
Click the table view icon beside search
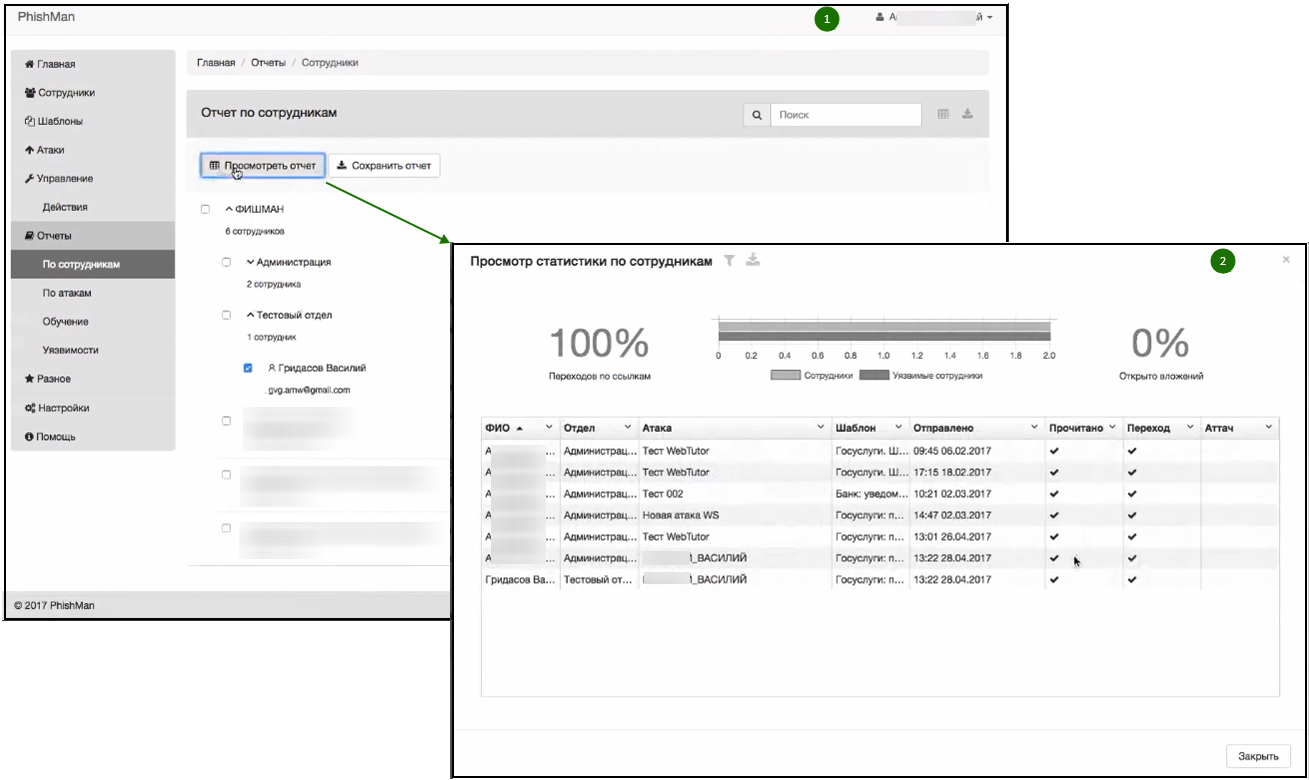pyautogui.click(x=943, y=114)
